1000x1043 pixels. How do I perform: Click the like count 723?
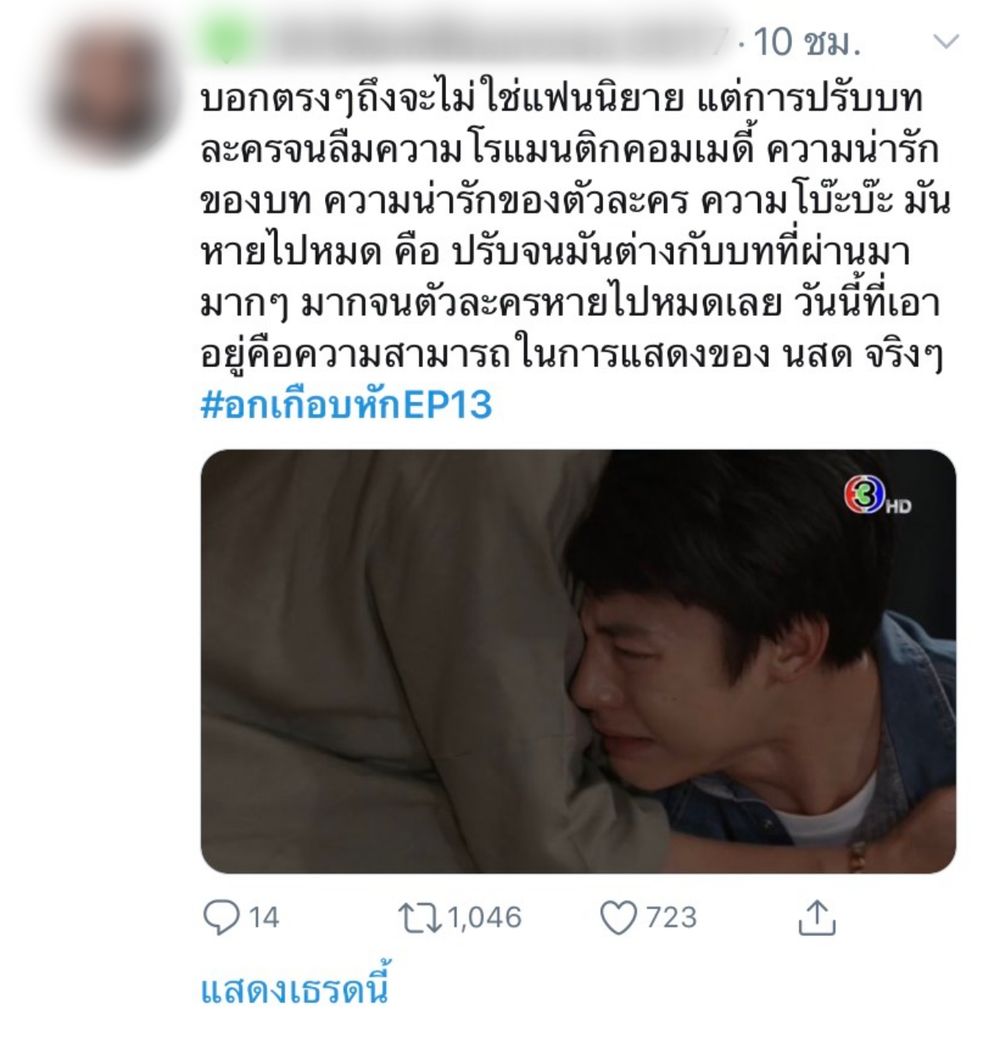tap(671, 918)
